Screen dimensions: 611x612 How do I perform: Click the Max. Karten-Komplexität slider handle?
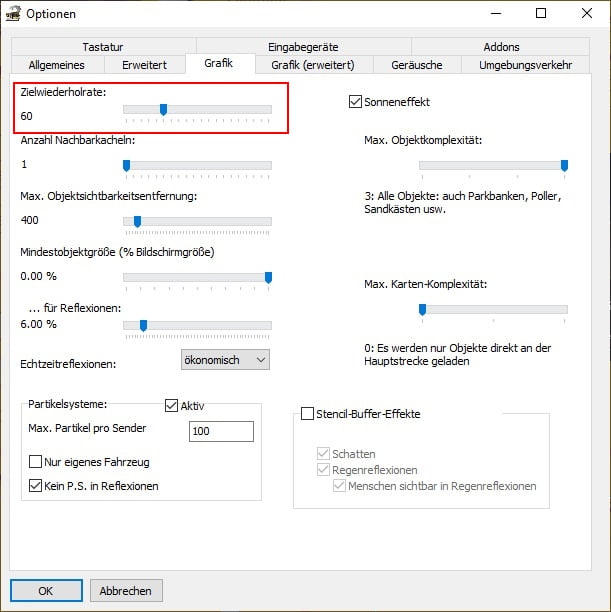[x=422, y=310]
